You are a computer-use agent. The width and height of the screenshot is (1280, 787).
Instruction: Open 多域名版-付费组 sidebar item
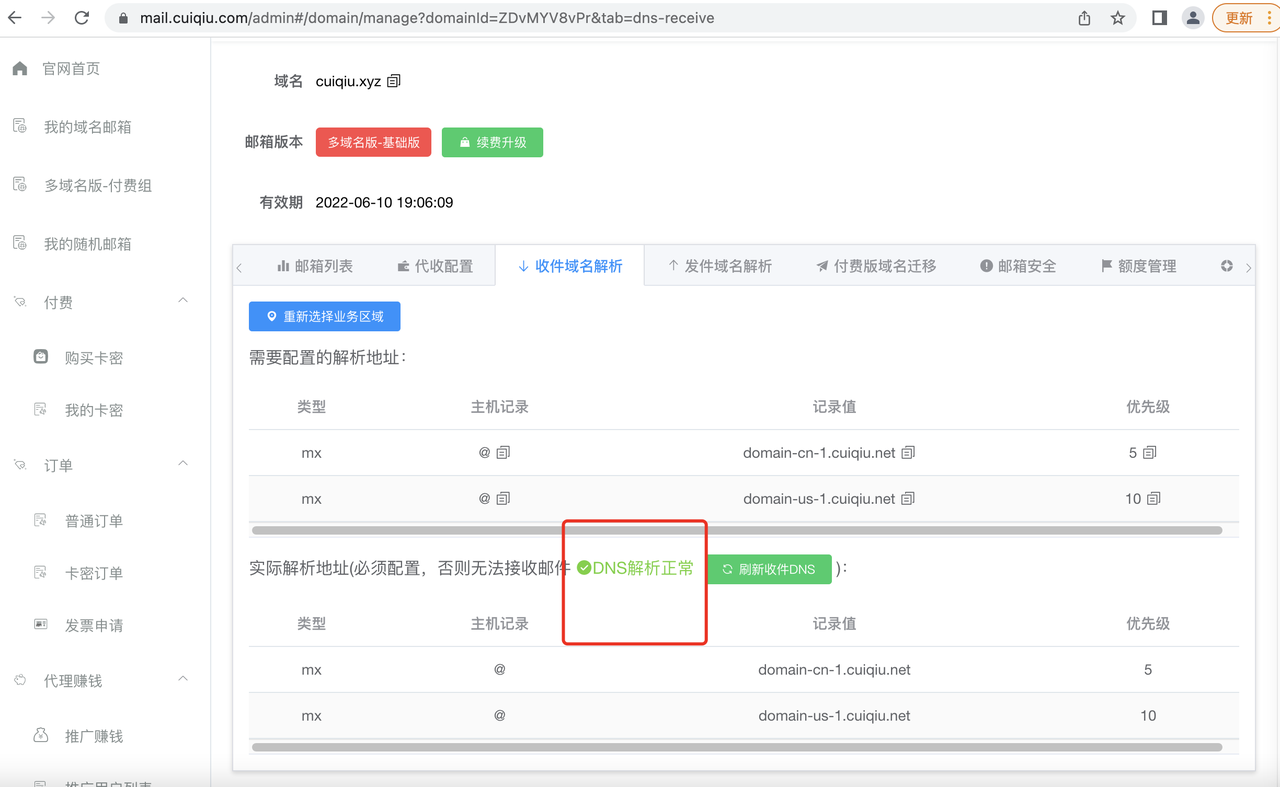(x=98, y=185)
